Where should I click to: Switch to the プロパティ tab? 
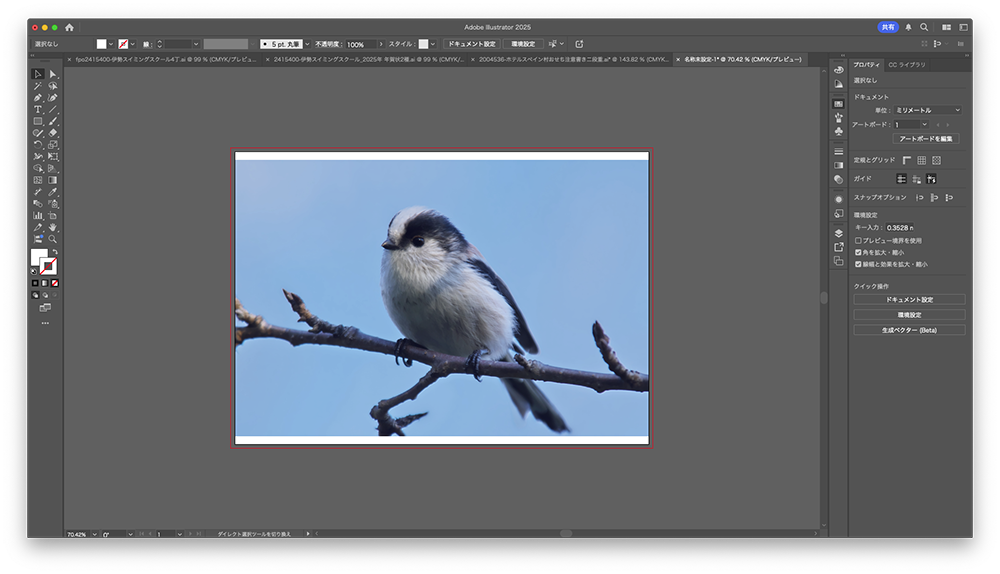point(867,64)
